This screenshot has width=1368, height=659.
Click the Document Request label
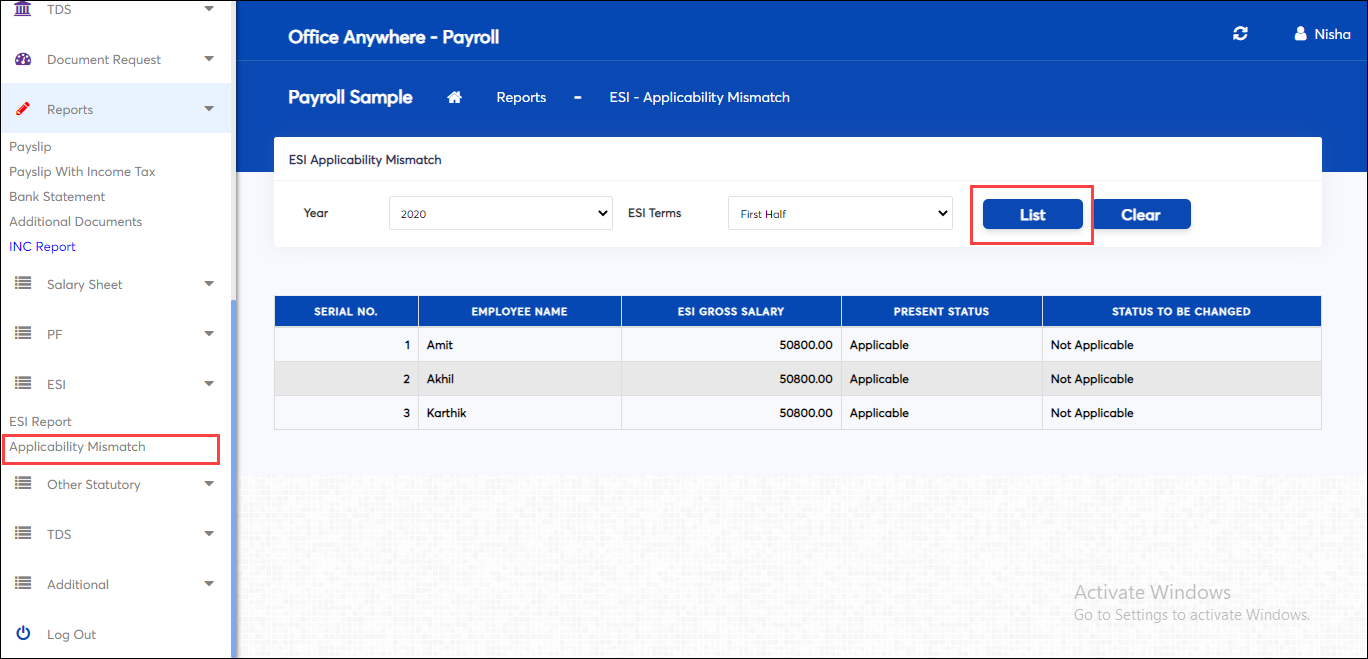point(104,59)
